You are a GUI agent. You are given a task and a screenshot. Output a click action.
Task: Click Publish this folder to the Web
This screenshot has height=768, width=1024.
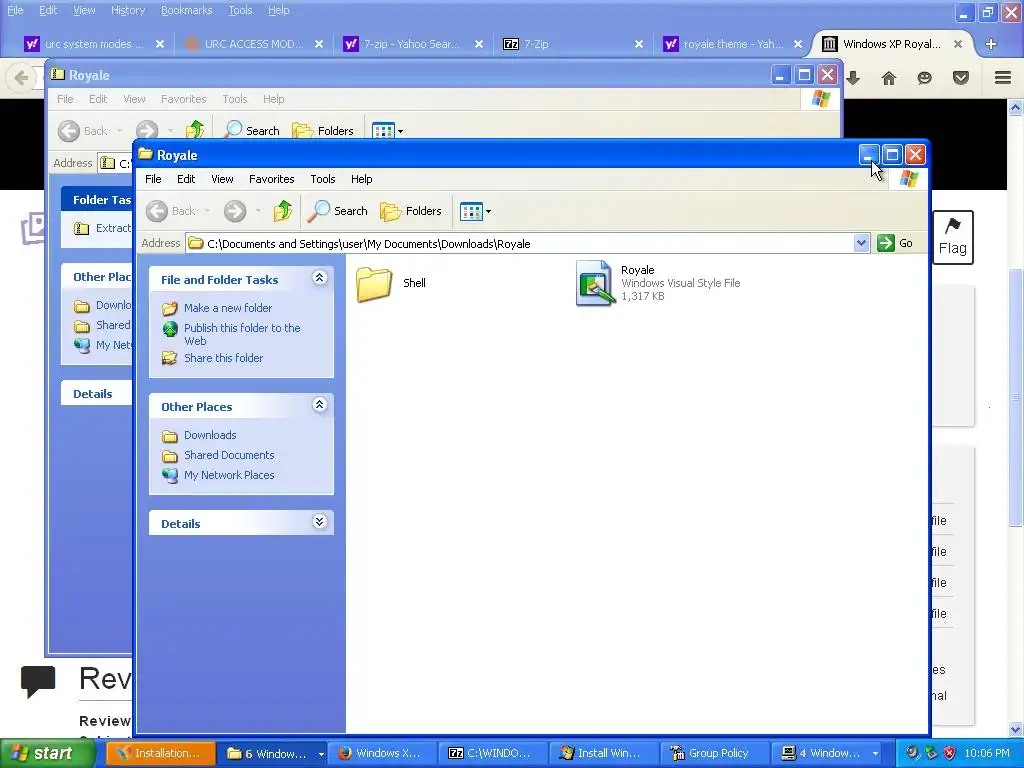pyautogui.click(x=242, y=334)
